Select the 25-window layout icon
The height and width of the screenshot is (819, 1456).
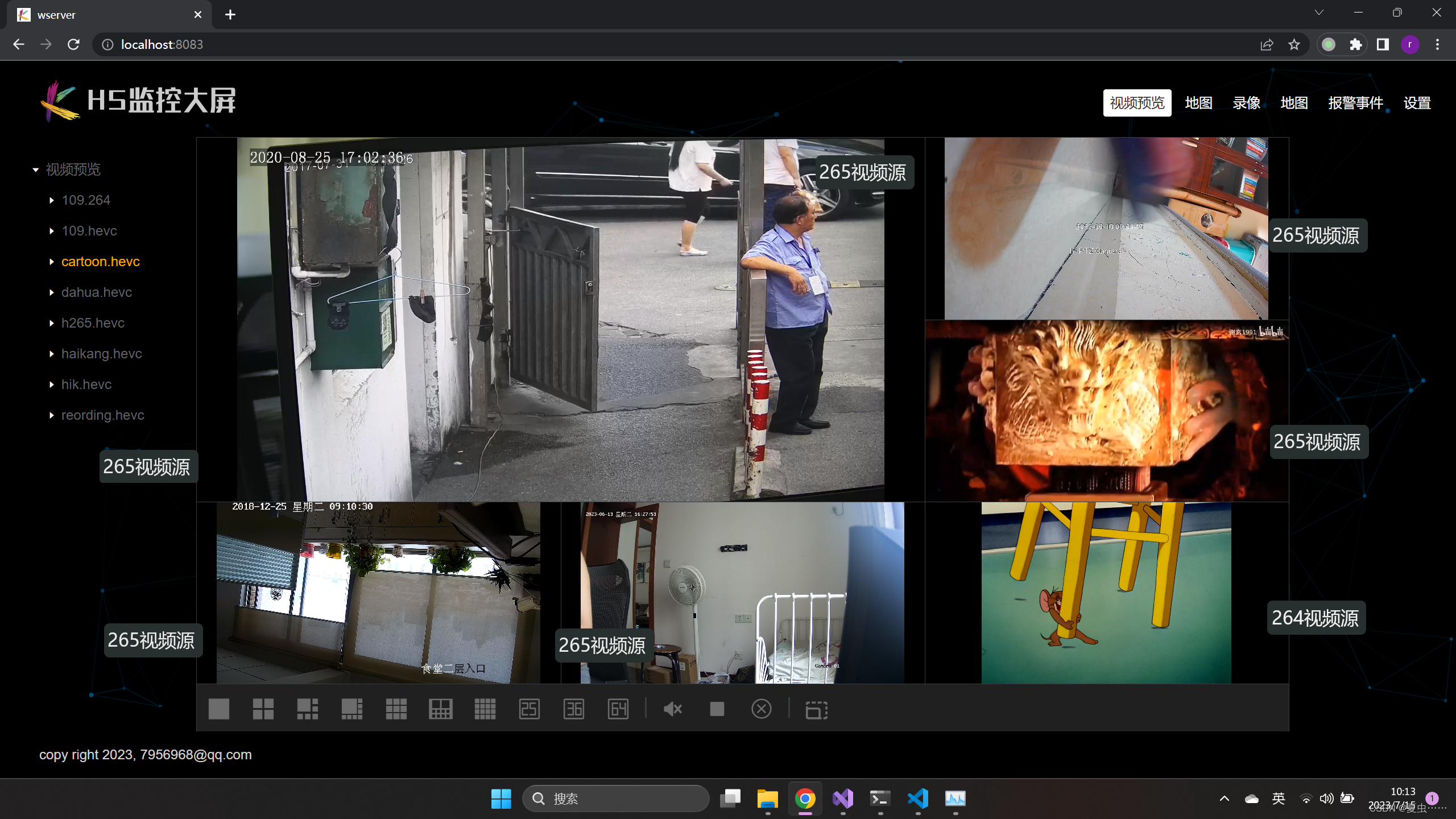[x=530, y=709]
